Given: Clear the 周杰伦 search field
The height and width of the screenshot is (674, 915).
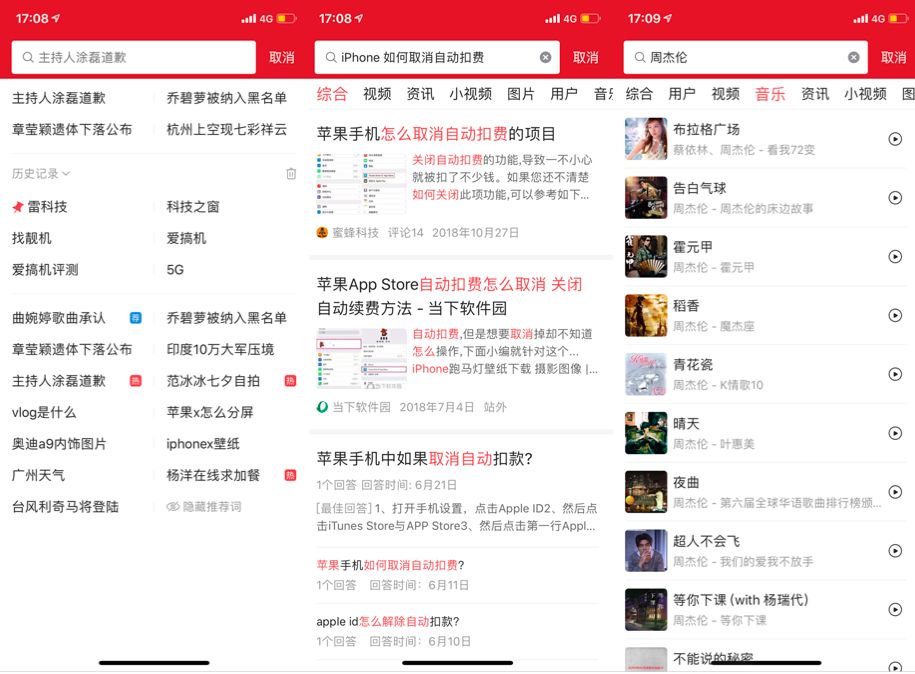Looking at the screenshot, I should pyautogui.click(x=853, y=57).
